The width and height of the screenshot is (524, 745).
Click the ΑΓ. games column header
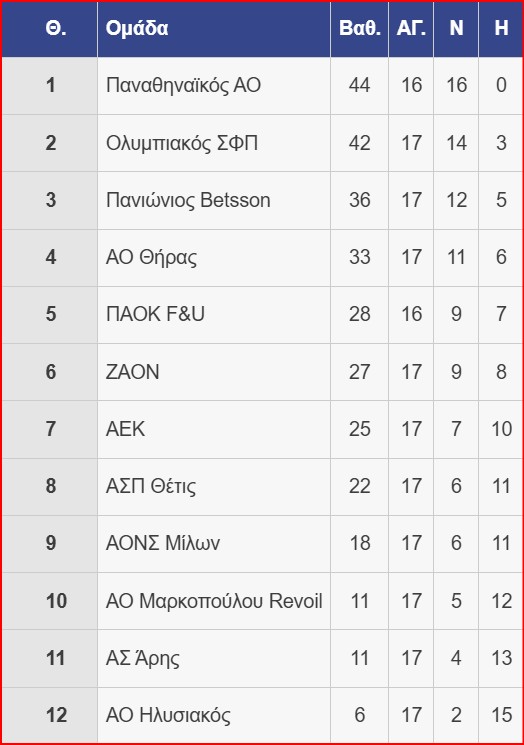click(411, 28)
